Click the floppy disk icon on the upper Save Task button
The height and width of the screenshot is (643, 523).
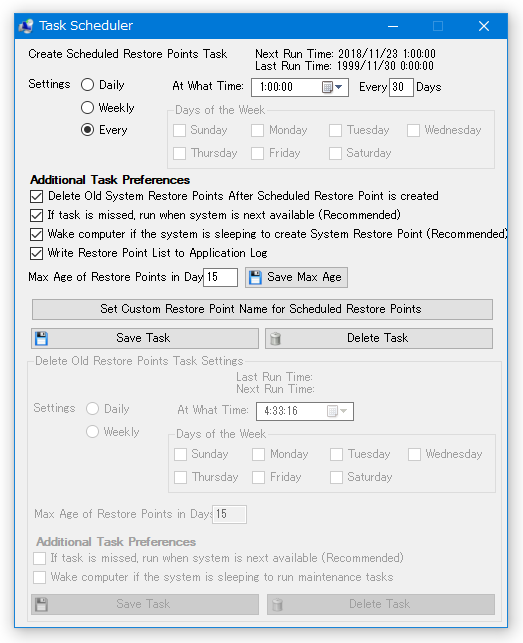coord(41,339)
